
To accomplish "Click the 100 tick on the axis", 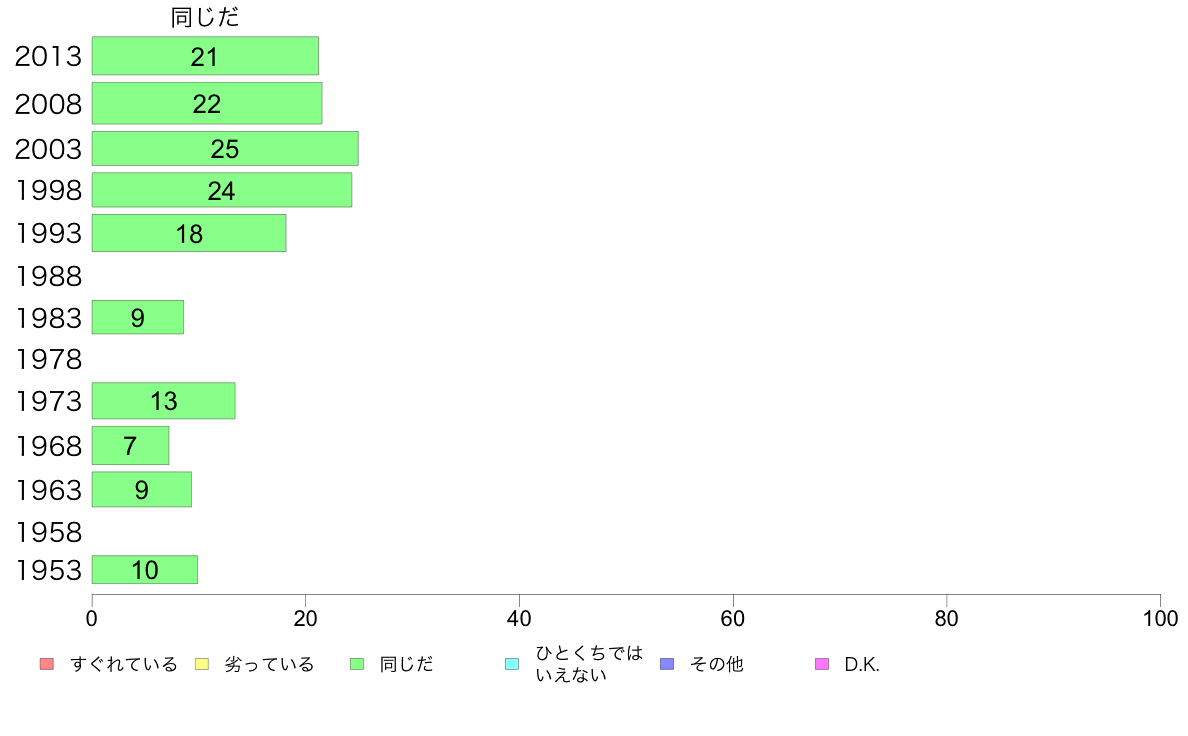I will pyautogui.click(x=1160, y=619).
